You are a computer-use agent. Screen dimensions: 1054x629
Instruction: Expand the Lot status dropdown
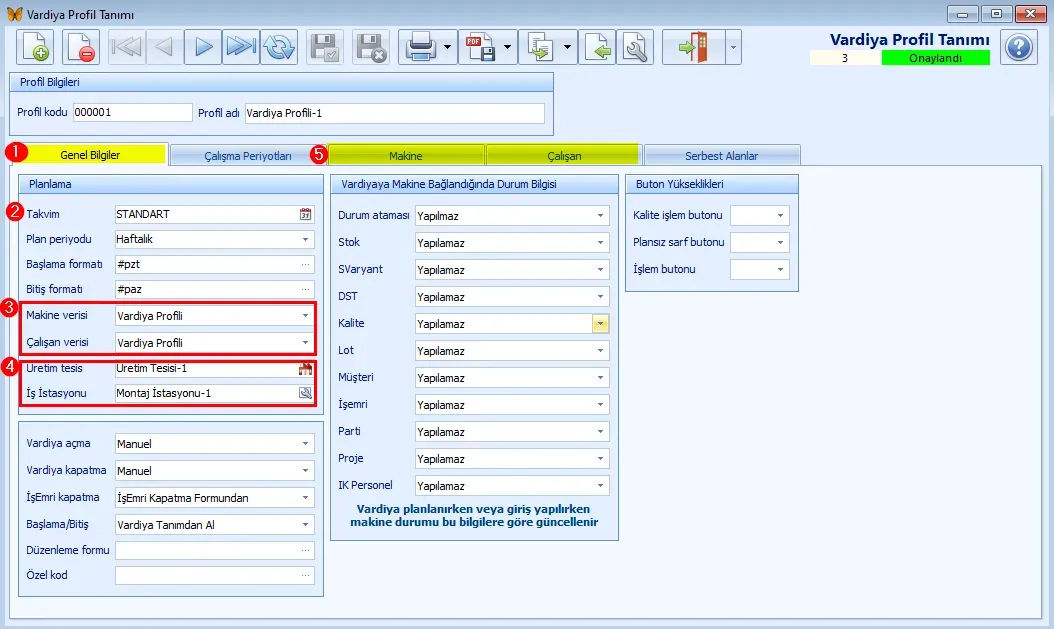click(600, 351)
